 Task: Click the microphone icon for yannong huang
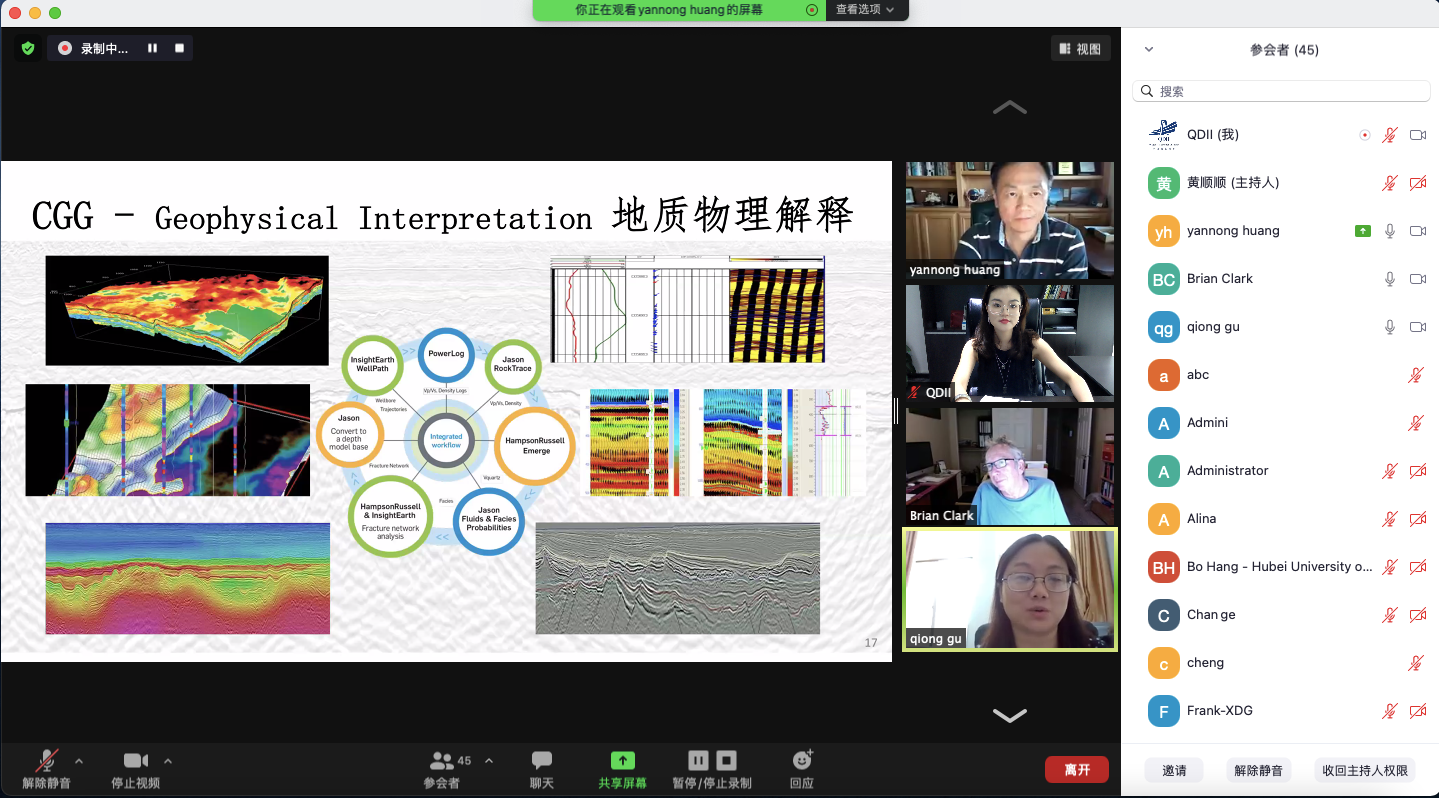pos(1390,231)
